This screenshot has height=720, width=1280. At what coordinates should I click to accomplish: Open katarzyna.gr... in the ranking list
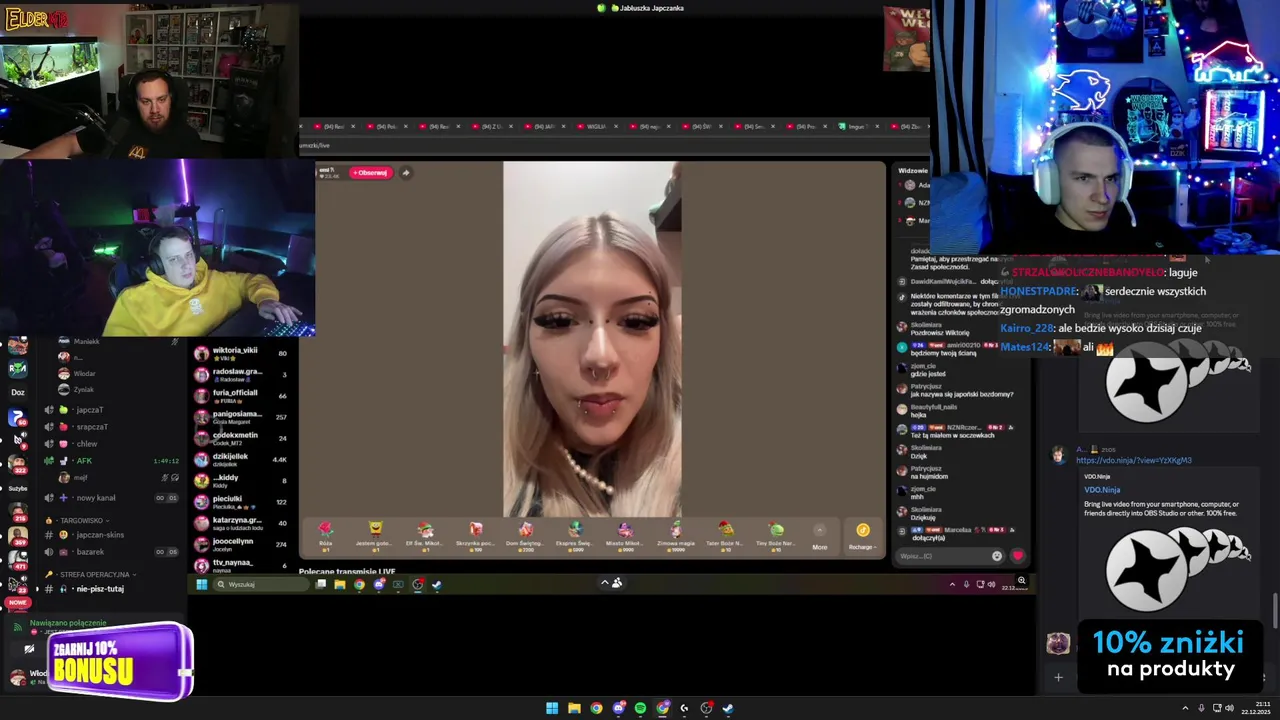(240, 523)
